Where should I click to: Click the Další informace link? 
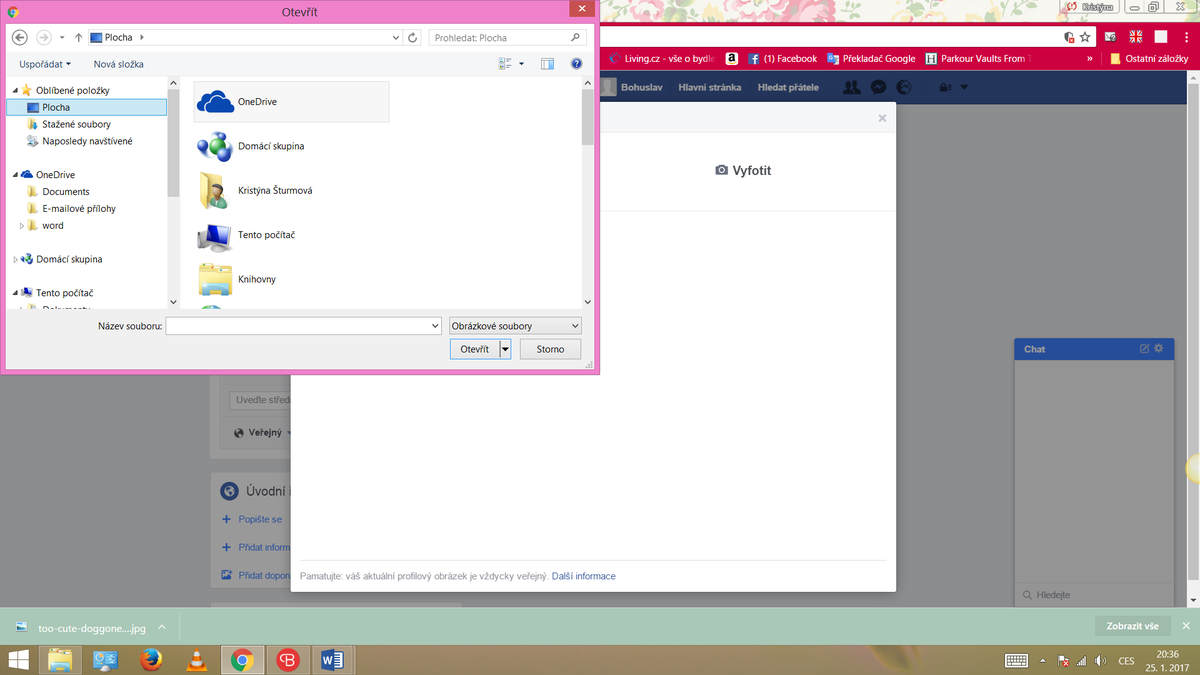tap(583, 576)
